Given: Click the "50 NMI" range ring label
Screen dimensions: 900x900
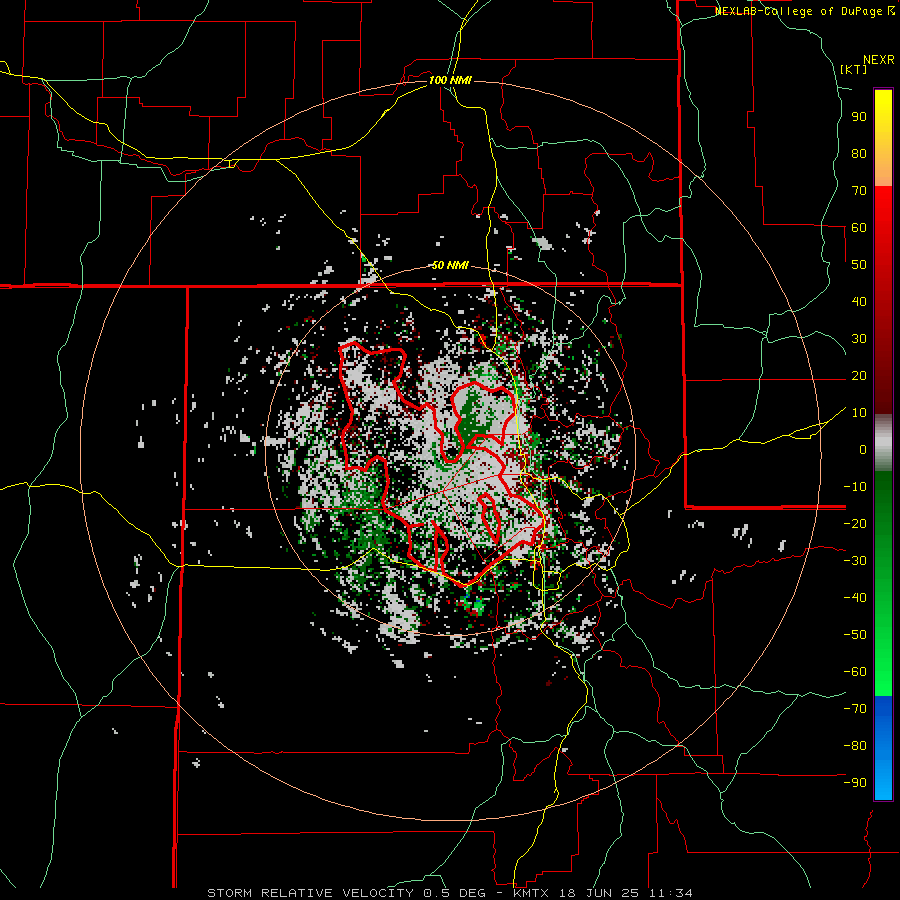Looking at the screenshot, I should [450, 265].
